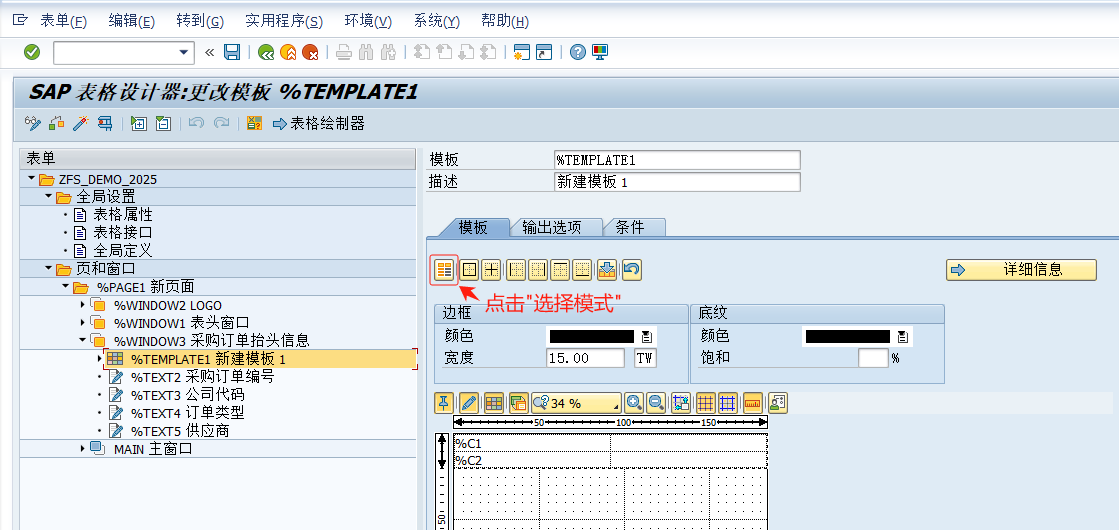The image size is (1119, 530).
Task: Click the 模板 name field %TEMPLATE1
Action: pos(677,160)
